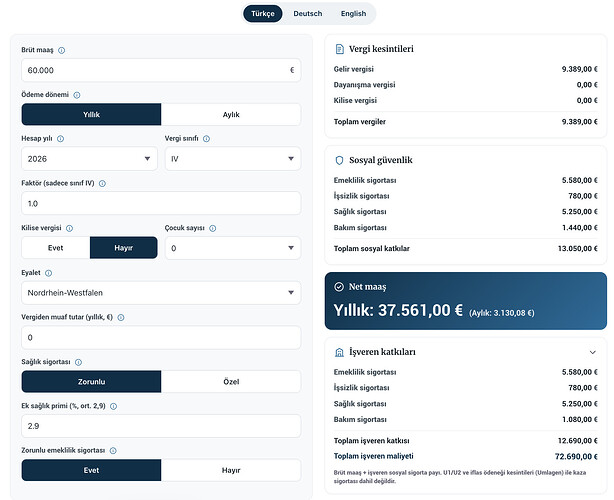Show info for Faktör (sadece sınıf IV)
The image size is (614, 500).
102,184
